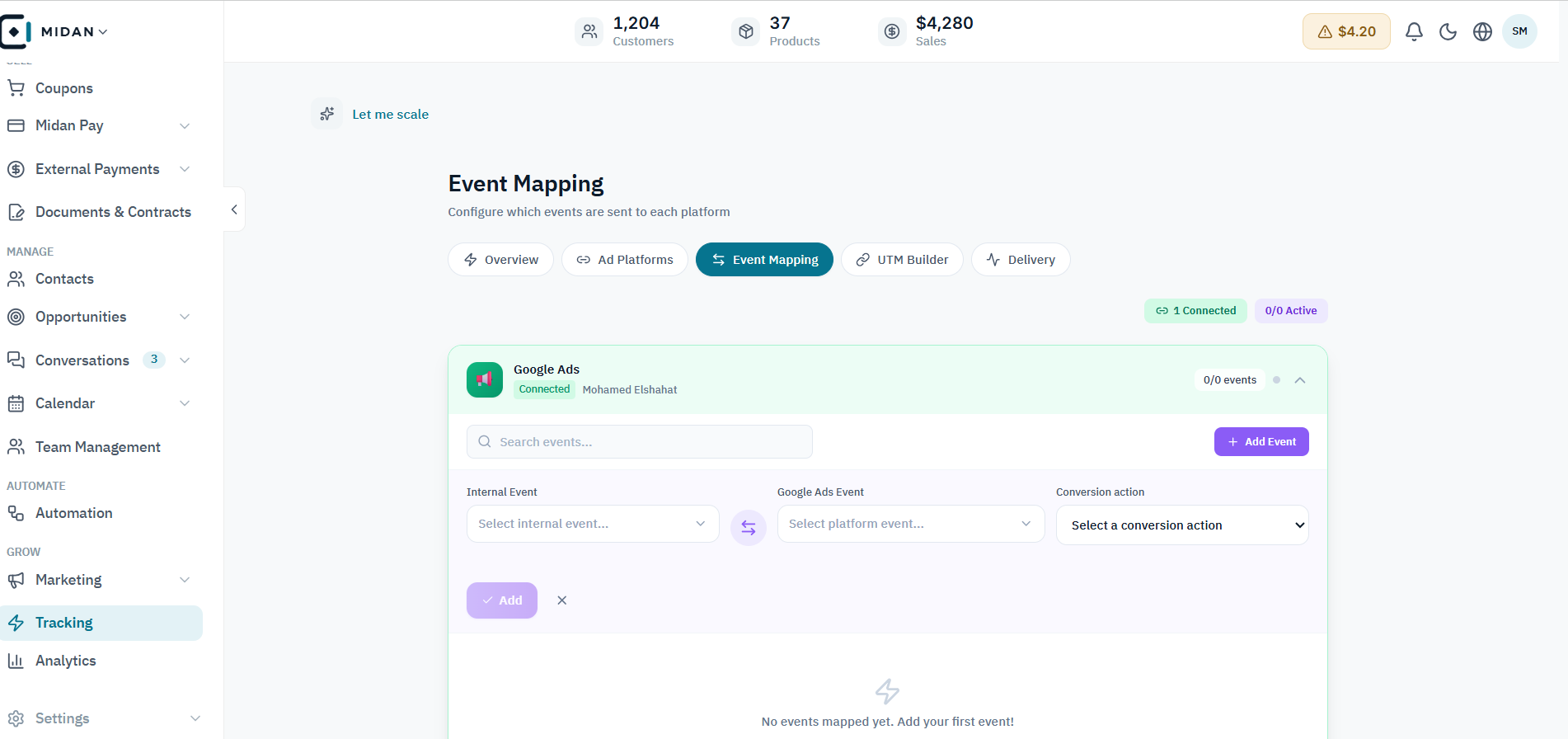Click the Sales dollar icon

pos(892,31)
